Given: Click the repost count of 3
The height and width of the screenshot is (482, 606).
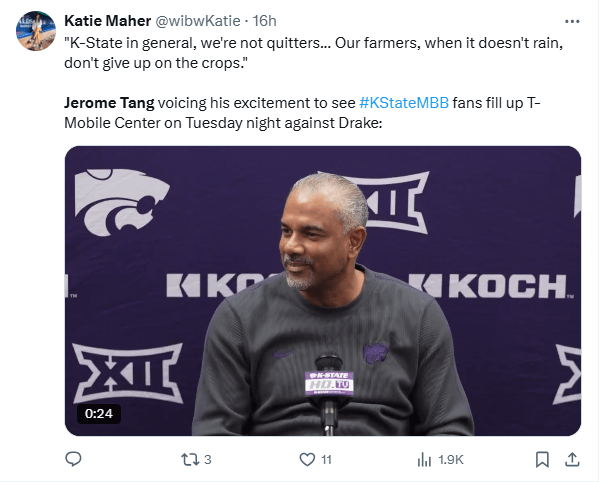Looking at the screenshot, I should click(207, 460).
